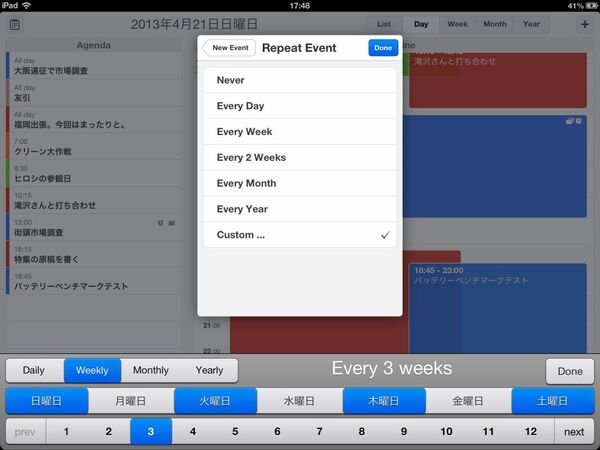The image size is (600, 450).
Task: Tap the plus icon to add event
Action: click(x=585, y=24)
